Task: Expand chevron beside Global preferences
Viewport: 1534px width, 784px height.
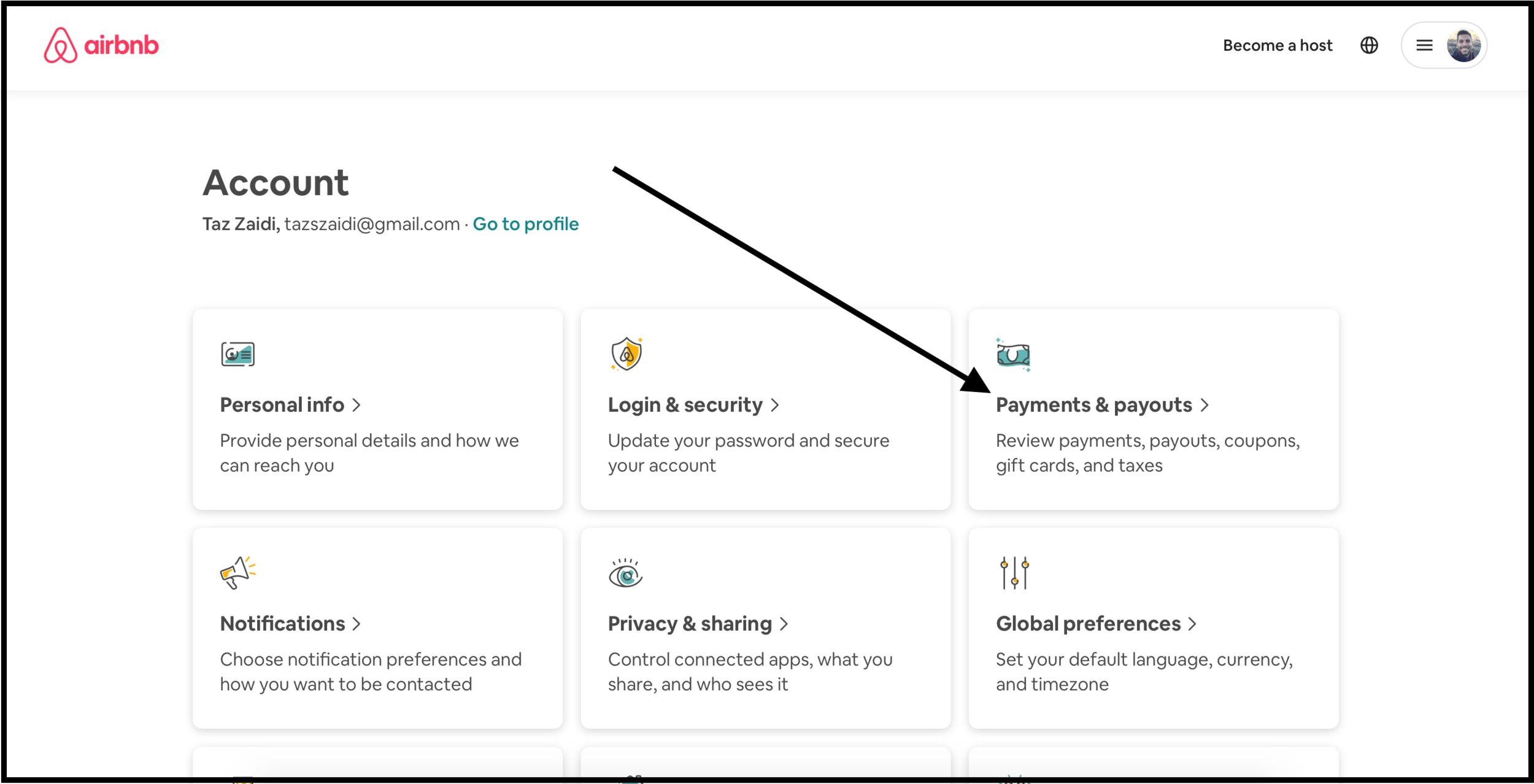Action: [1192, 624]
